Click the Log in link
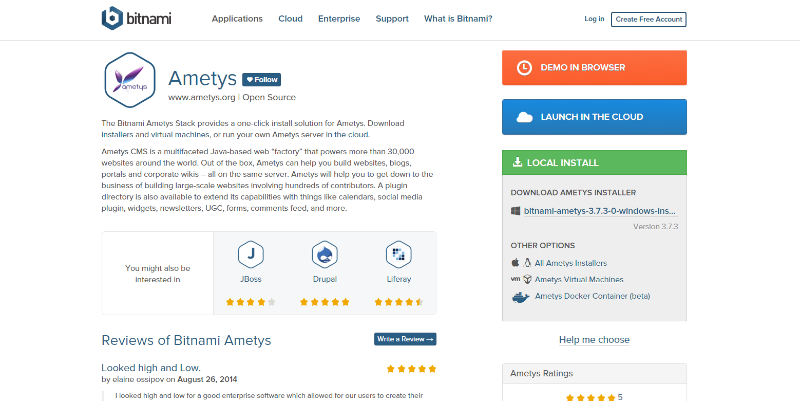 594,19
